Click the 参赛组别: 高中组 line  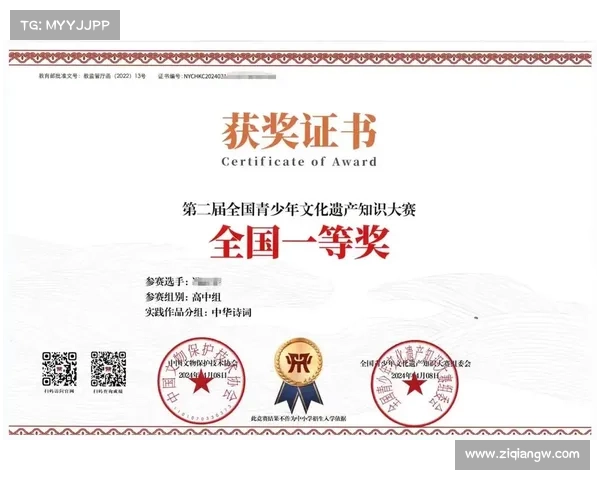point(183,297)
